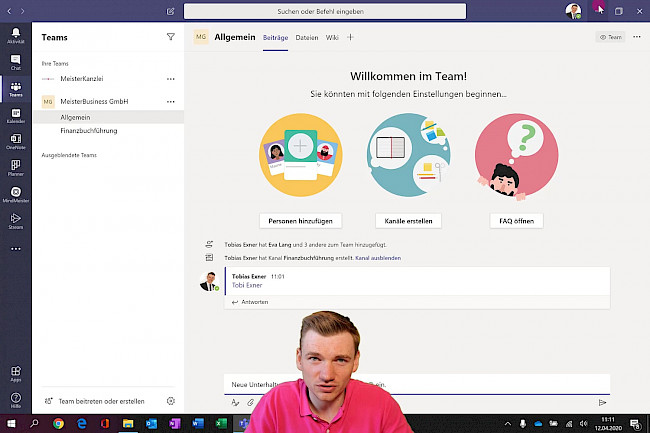Open MindMeister app in sidebar
Image resolution: width=650 pixels, height=433 pixels.
pos(15,194)
